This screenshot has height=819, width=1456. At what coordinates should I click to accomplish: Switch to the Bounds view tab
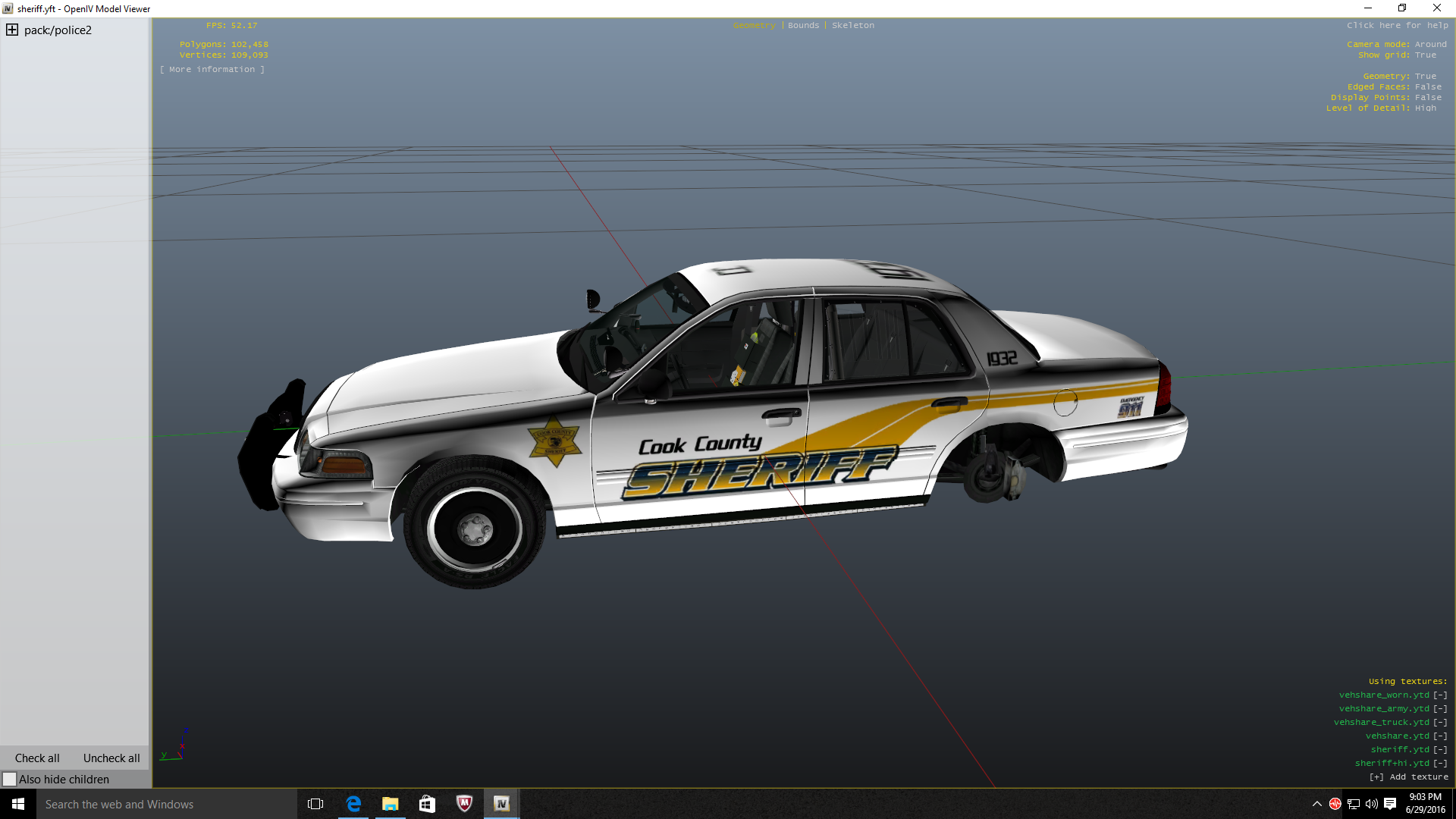[x=803, y=25]
